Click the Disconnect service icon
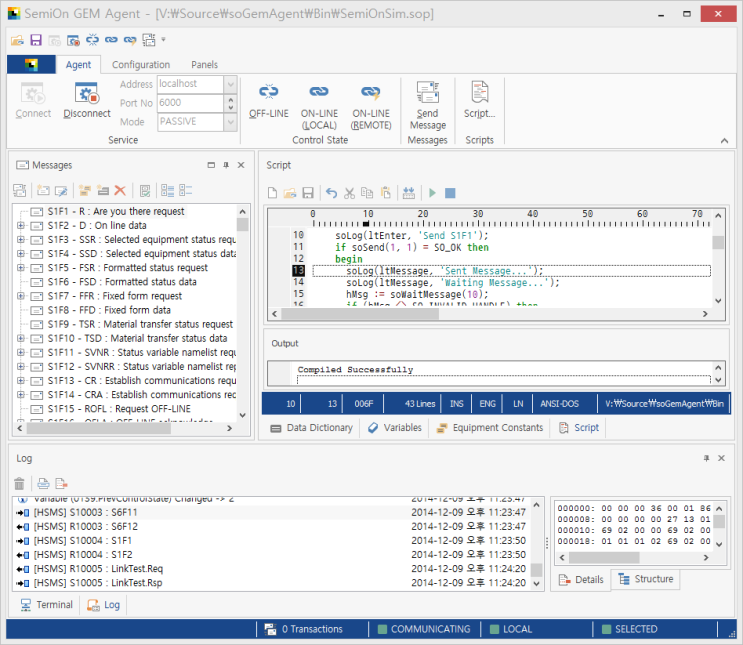Viewport: 743px width, 645px height. pyautogui.click(x=87, y=100)
